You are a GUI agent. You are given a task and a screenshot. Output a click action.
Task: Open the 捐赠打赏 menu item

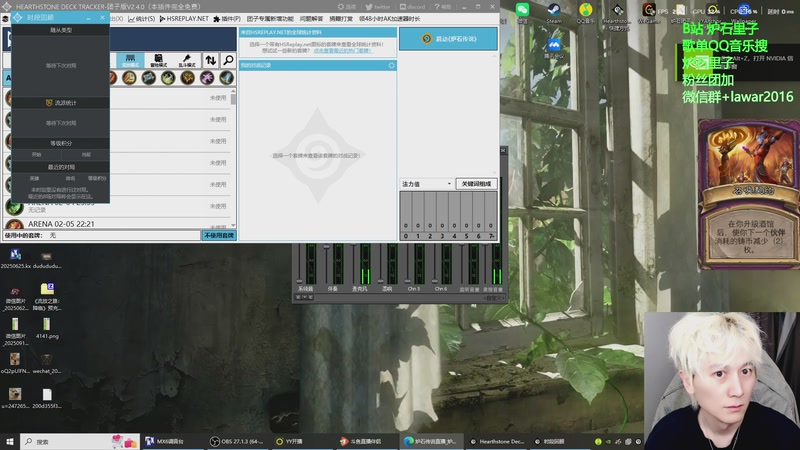tap(341, 18)
